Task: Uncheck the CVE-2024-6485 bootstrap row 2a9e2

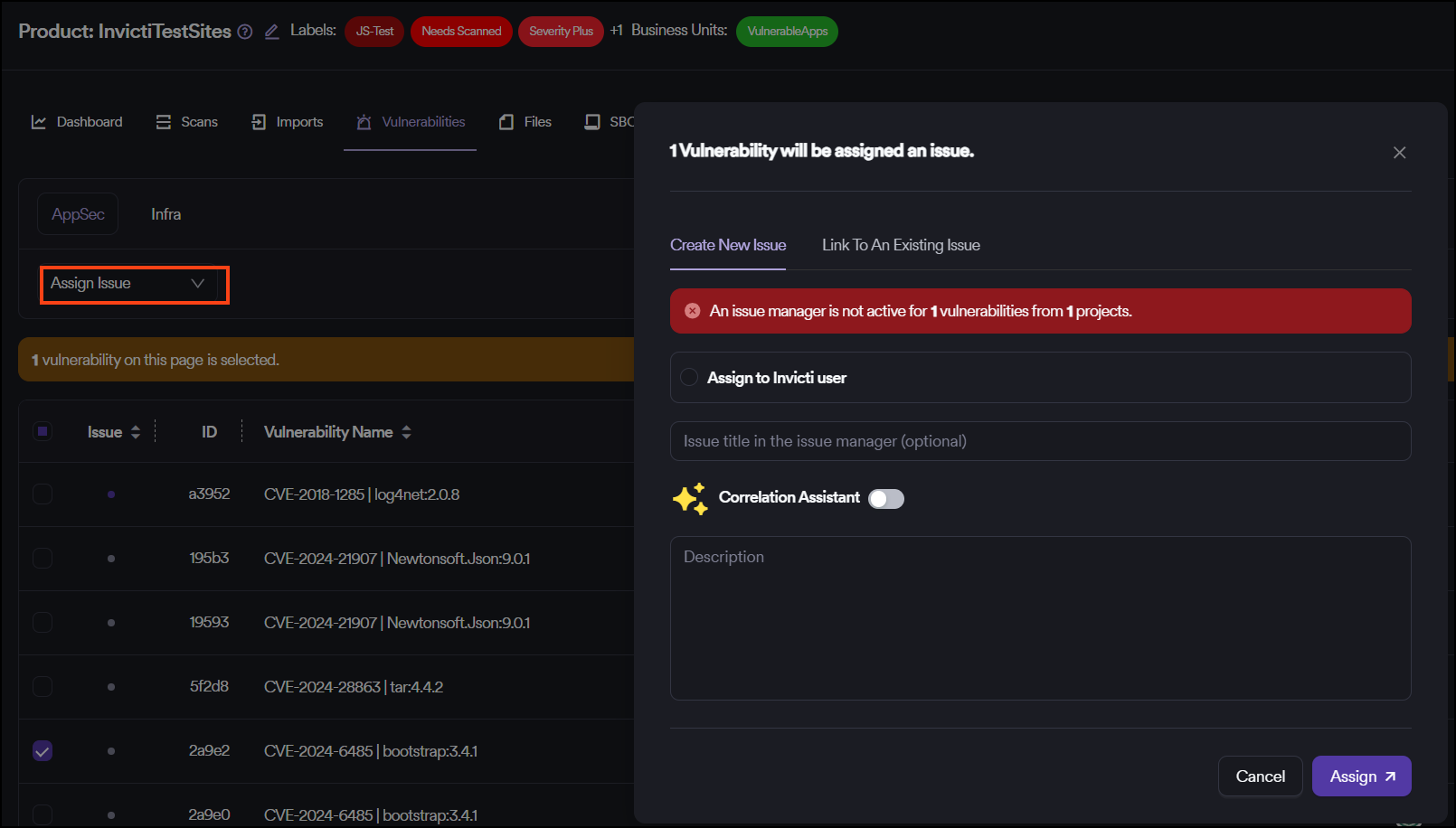Action: [x=43, y=751]
